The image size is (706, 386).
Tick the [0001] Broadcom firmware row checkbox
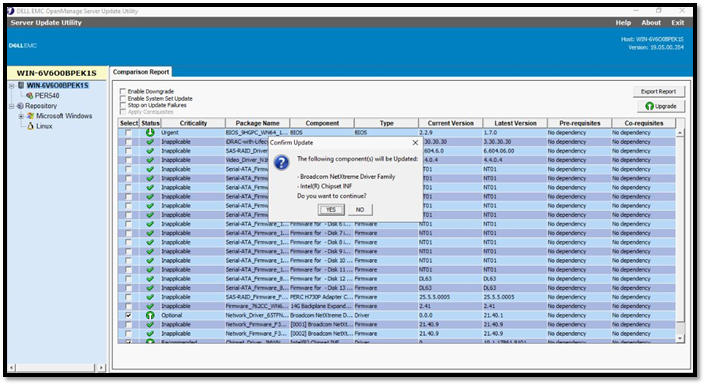pyautogui.click(x=129, y=324)
